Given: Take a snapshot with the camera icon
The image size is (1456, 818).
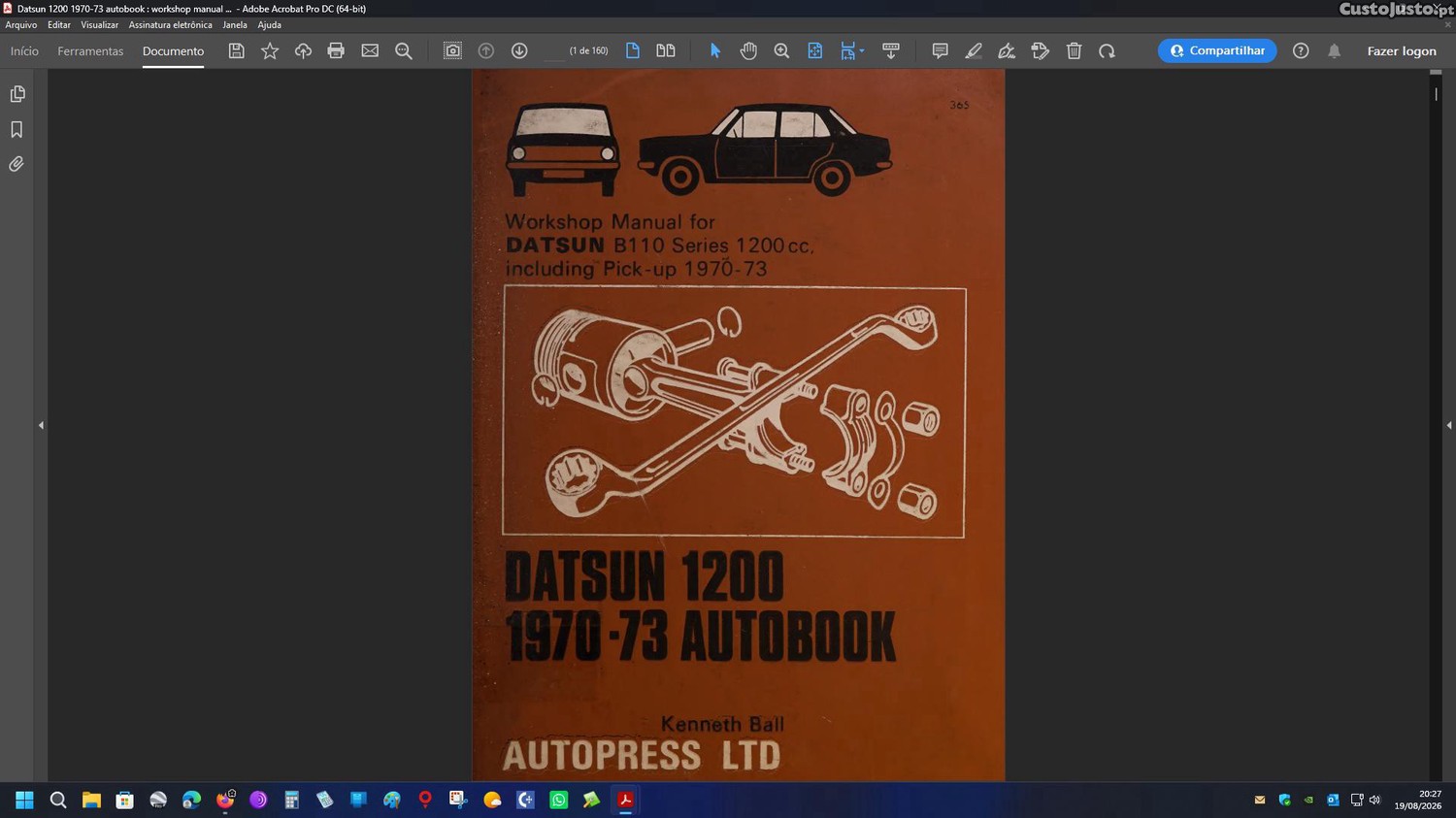Looking at the screenshot, I should click(x=452, y=50).
